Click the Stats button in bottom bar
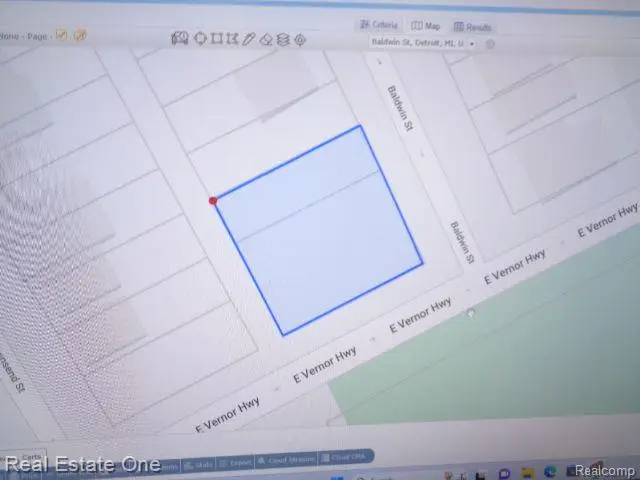This screenshot has width=640, height=480. click(x=198, y=465)
